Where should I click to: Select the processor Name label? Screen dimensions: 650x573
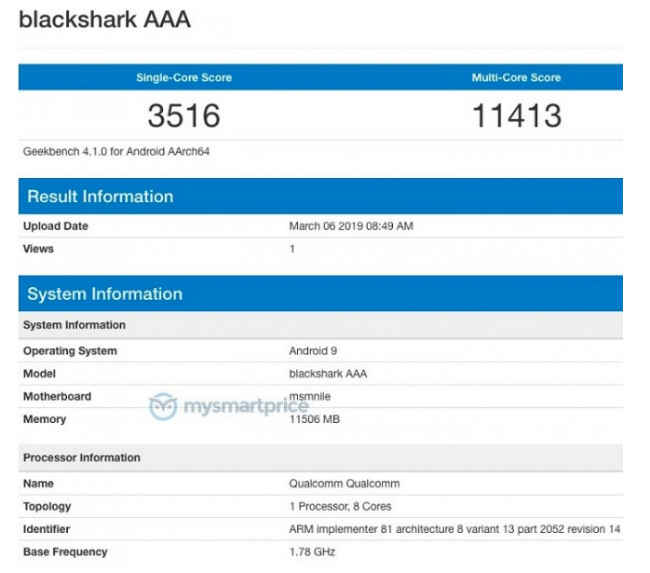coord(38,483)
